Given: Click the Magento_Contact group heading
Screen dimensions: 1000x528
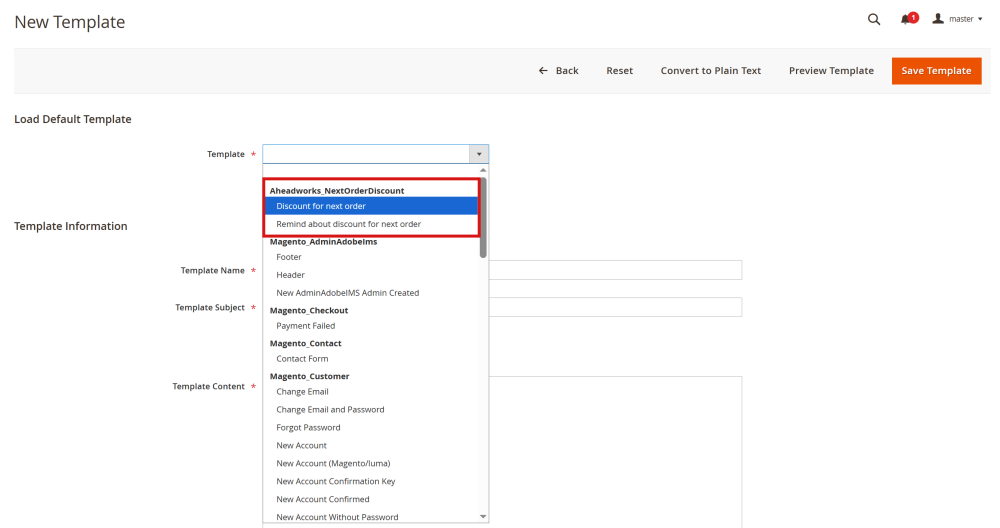Looking at the screenshot, I should pos(305,344).
